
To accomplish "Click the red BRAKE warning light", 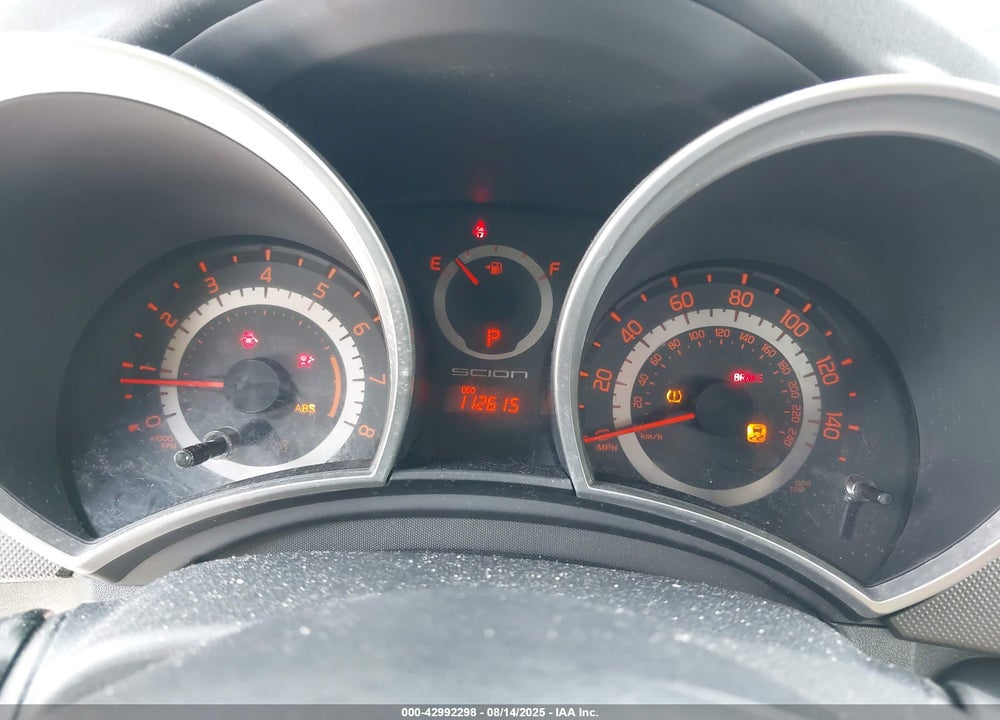I will 747,378.
